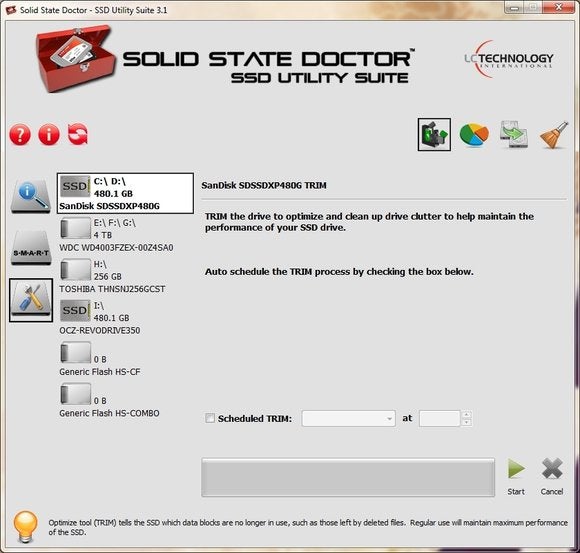Click the schedule time input field

[439, 418]
